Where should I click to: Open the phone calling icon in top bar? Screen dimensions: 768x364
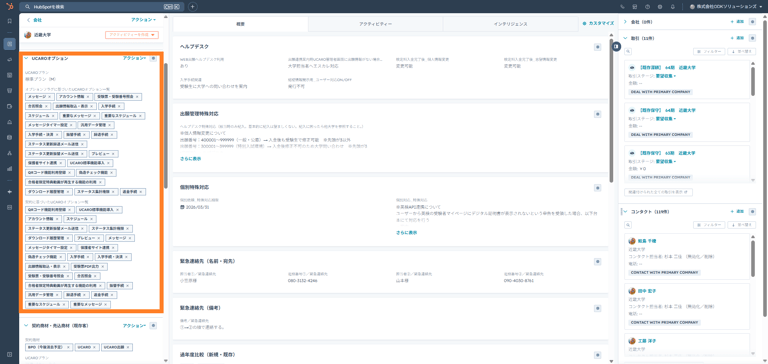tap(623, 7)
